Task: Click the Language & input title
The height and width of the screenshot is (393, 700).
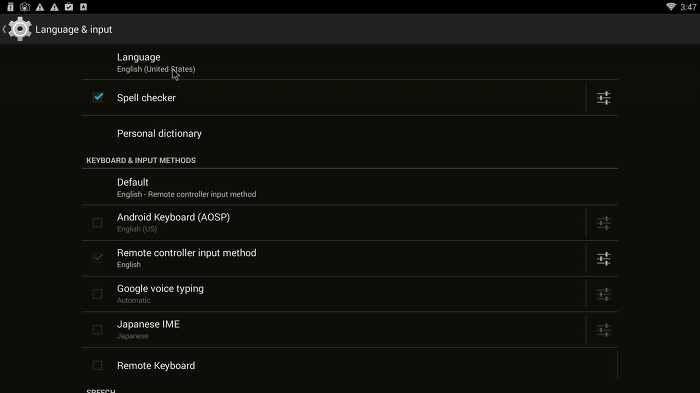Action: point(74,29)
